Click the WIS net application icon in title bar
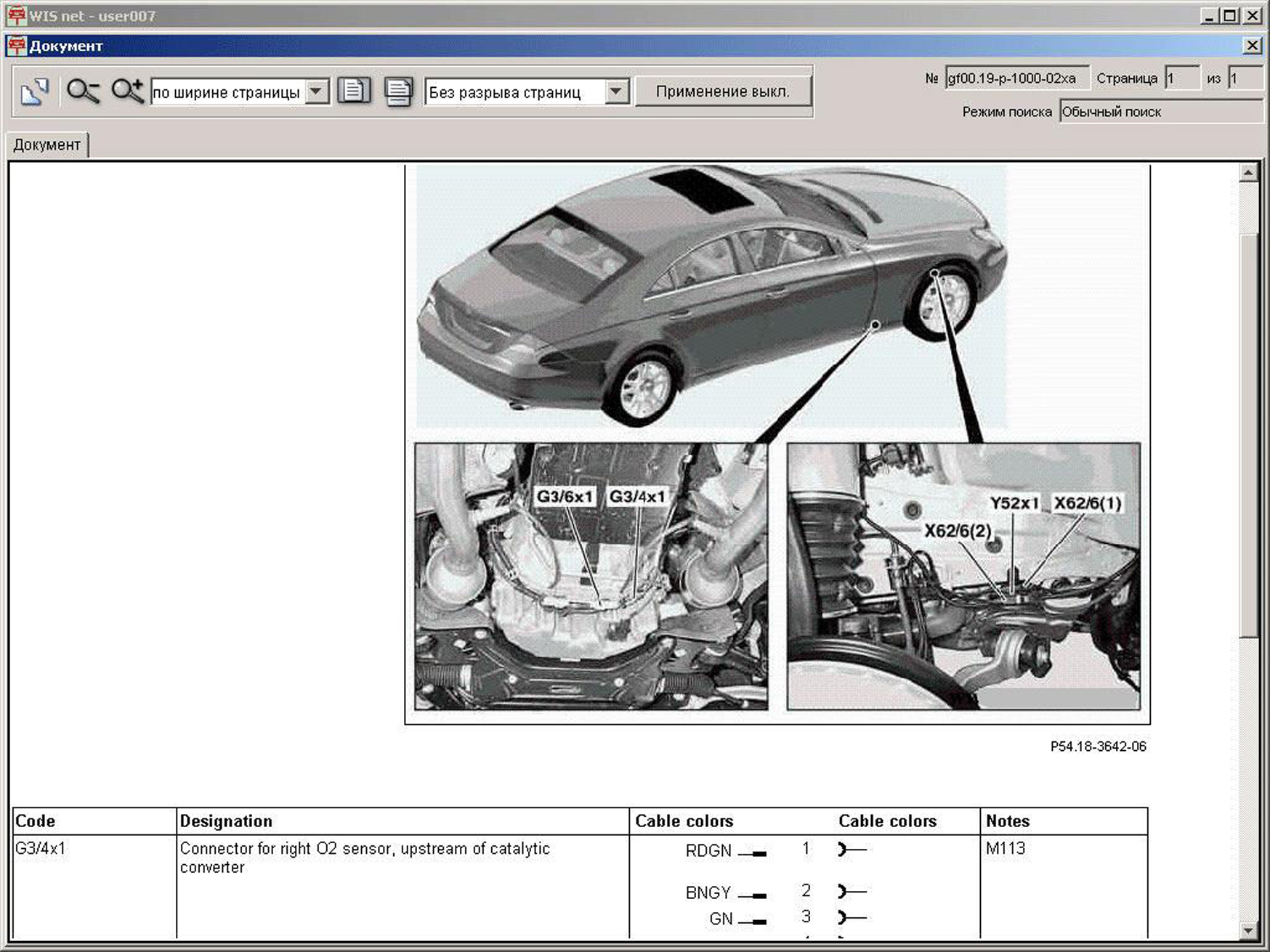1270x952 pixels. pyautogui.click(x=16, y=15)
